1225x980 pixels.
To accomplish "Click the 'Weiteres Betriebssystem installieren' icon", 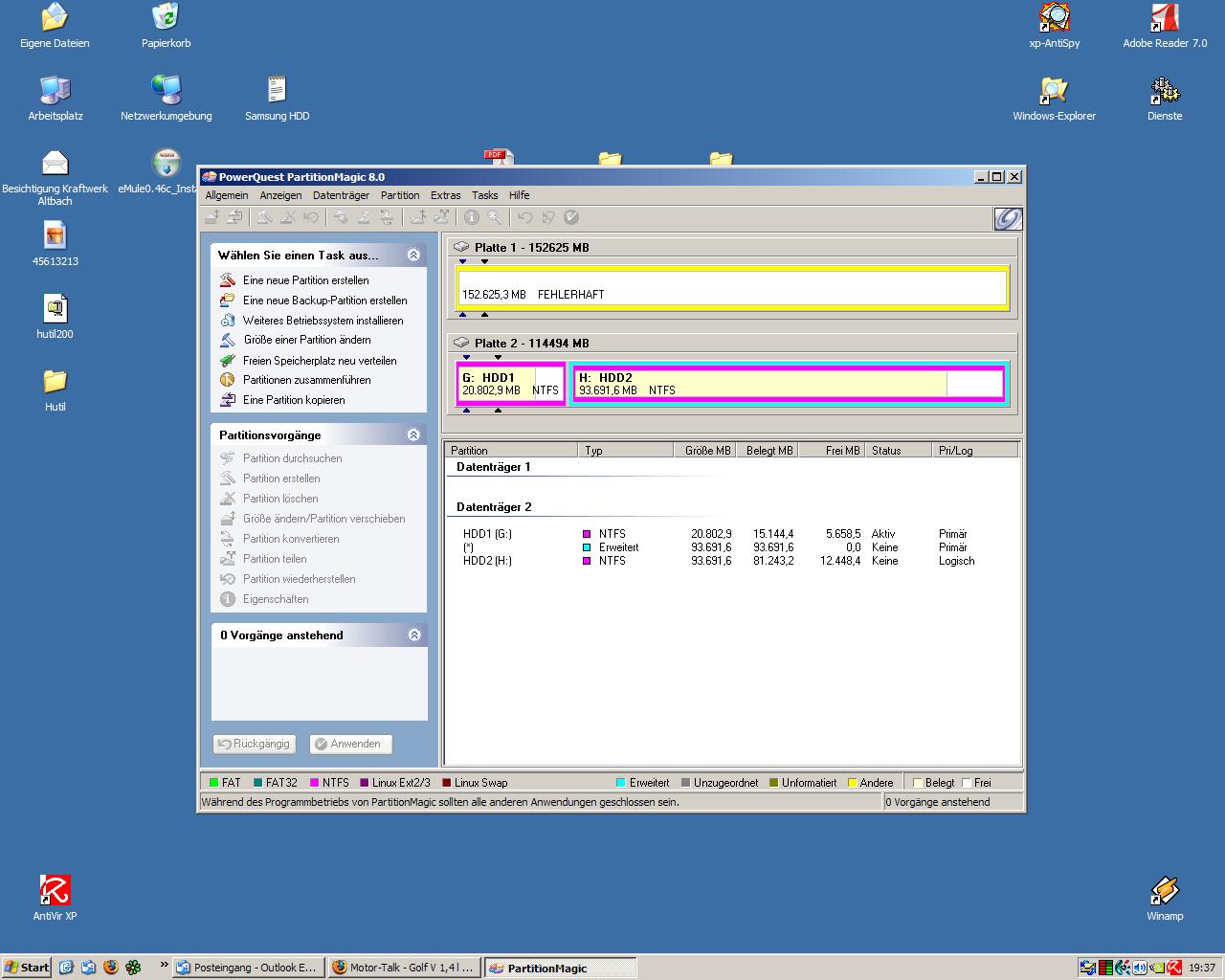I will pyautogui.click(x=228, y=321).
